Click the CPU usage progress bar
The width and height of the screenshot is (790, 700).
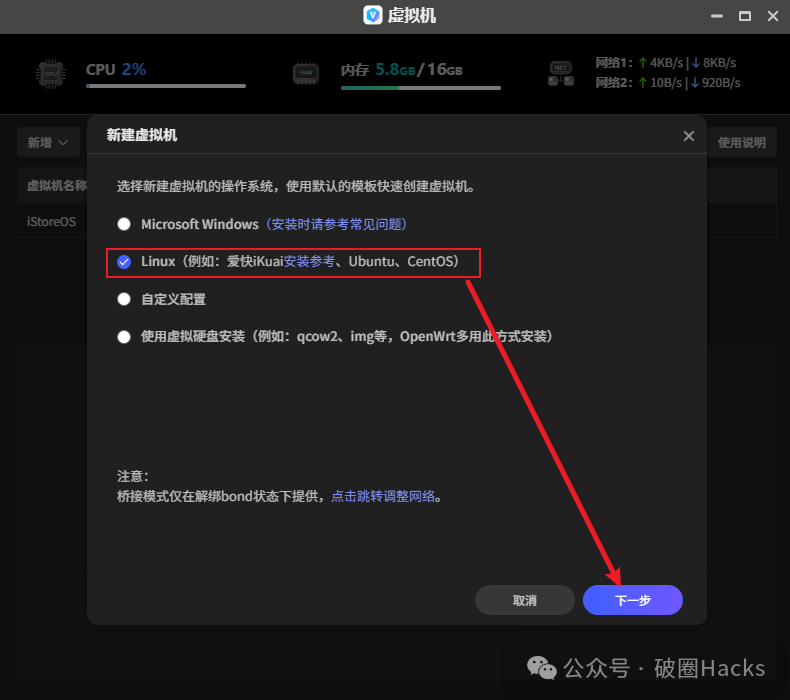pyautogui.click(x=165, y=87)
